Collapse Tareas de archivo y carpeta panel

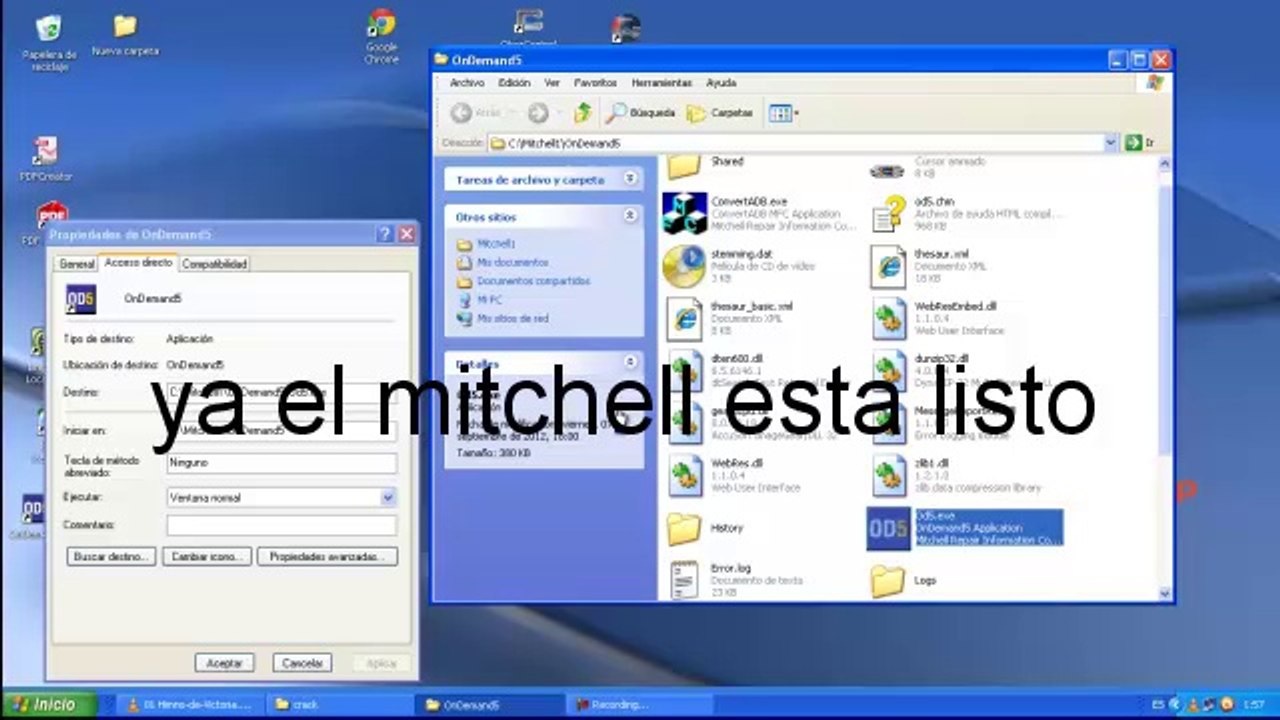coord(630,179)
